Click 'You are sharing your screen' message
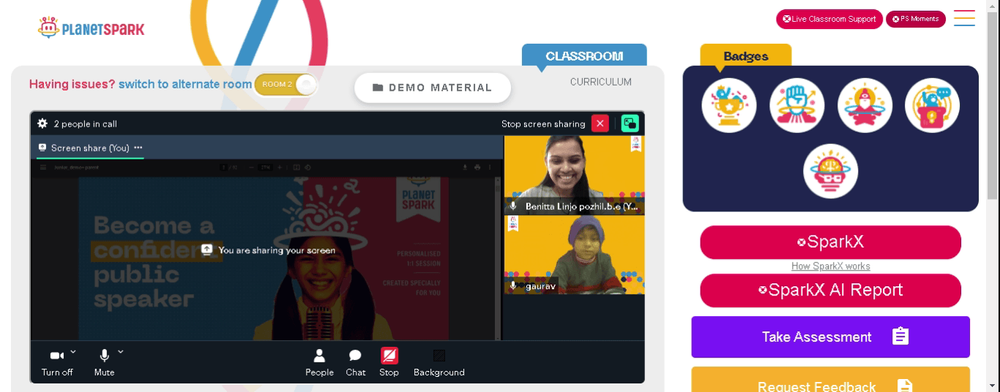This screenshot has width=1000, height=392. 268,250
